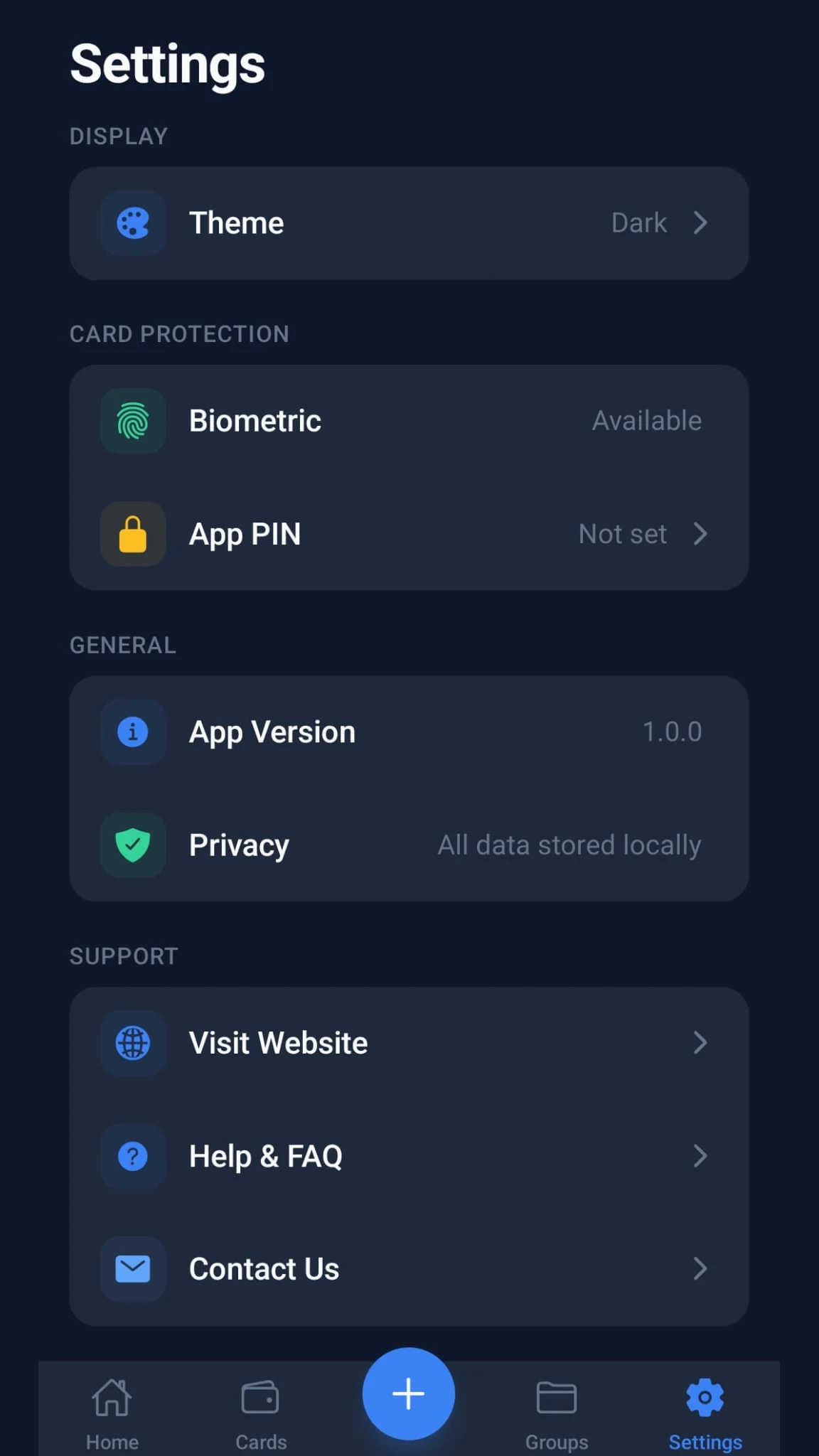Open the Help & FAQ chevron
The image size is (819, 1456).
700,1156
